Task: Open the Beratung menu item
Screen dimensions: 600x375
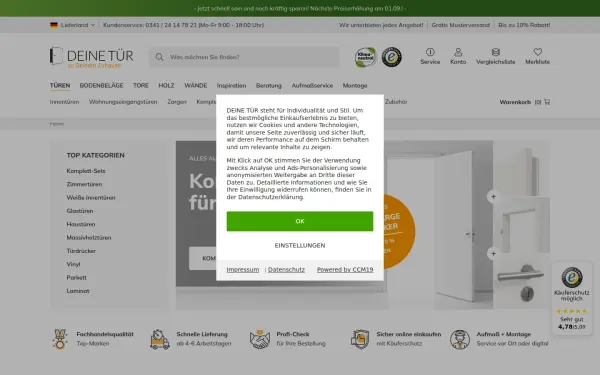Action: (269, 85)
